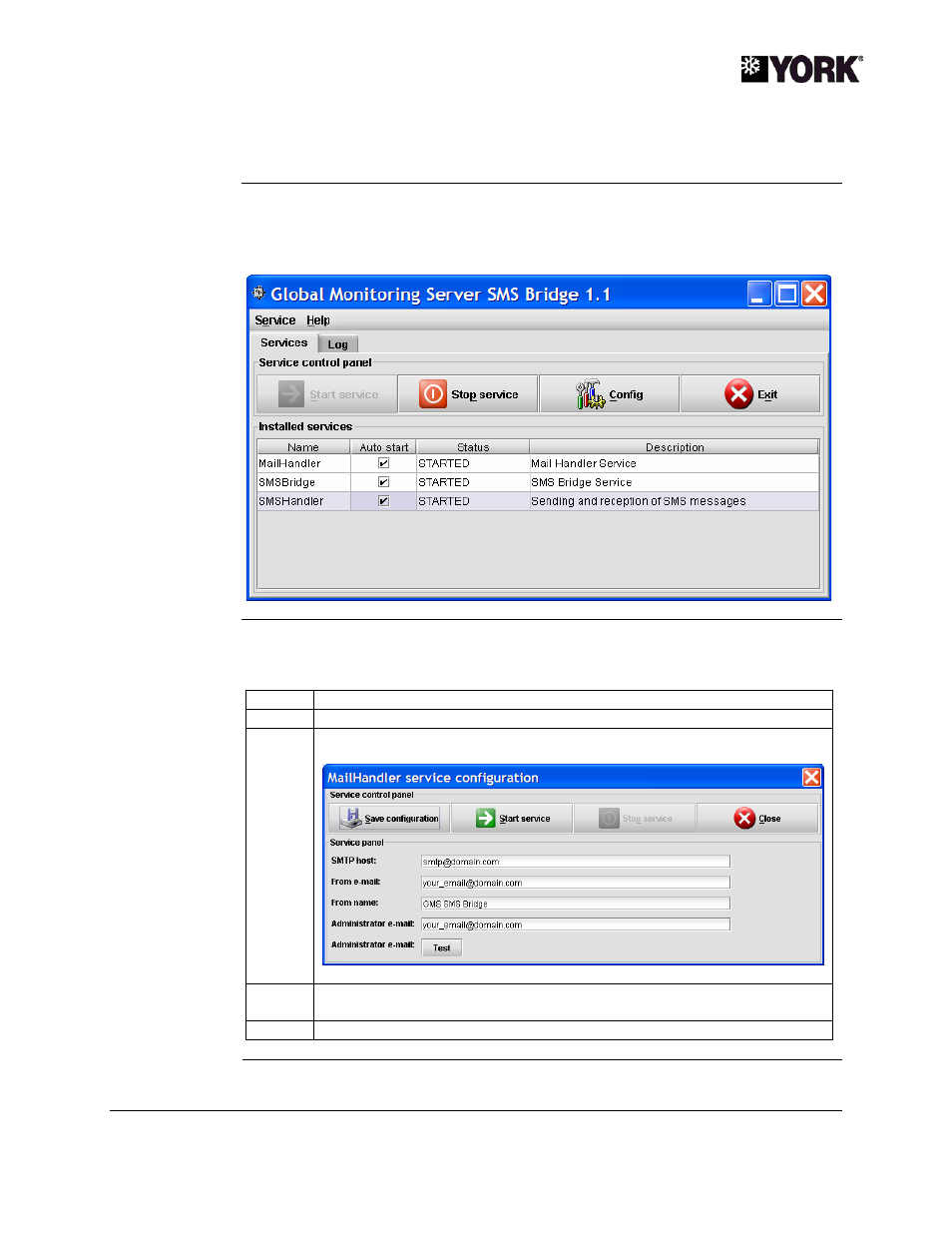The height and width of the screenshot is (1233, 952).
Task: Click the SMS Bridge title bar app icon
Action: 258,293
